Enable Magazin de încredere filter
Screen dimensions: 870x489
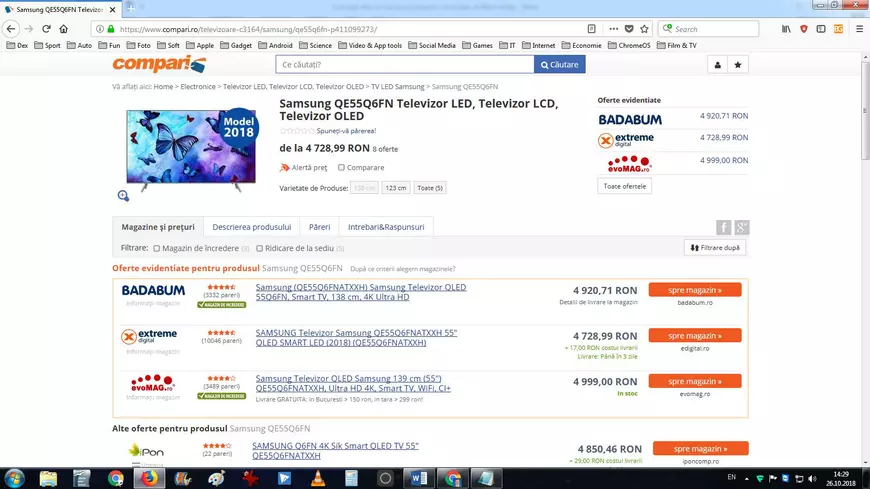[156, 249]
